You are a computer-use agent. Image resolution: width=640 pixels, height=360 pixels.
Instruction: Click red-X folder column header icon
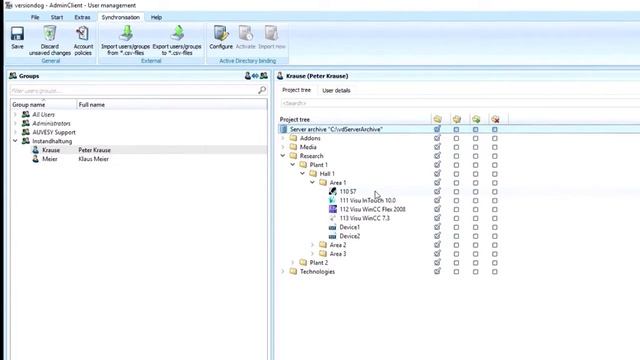coord(495,119)
